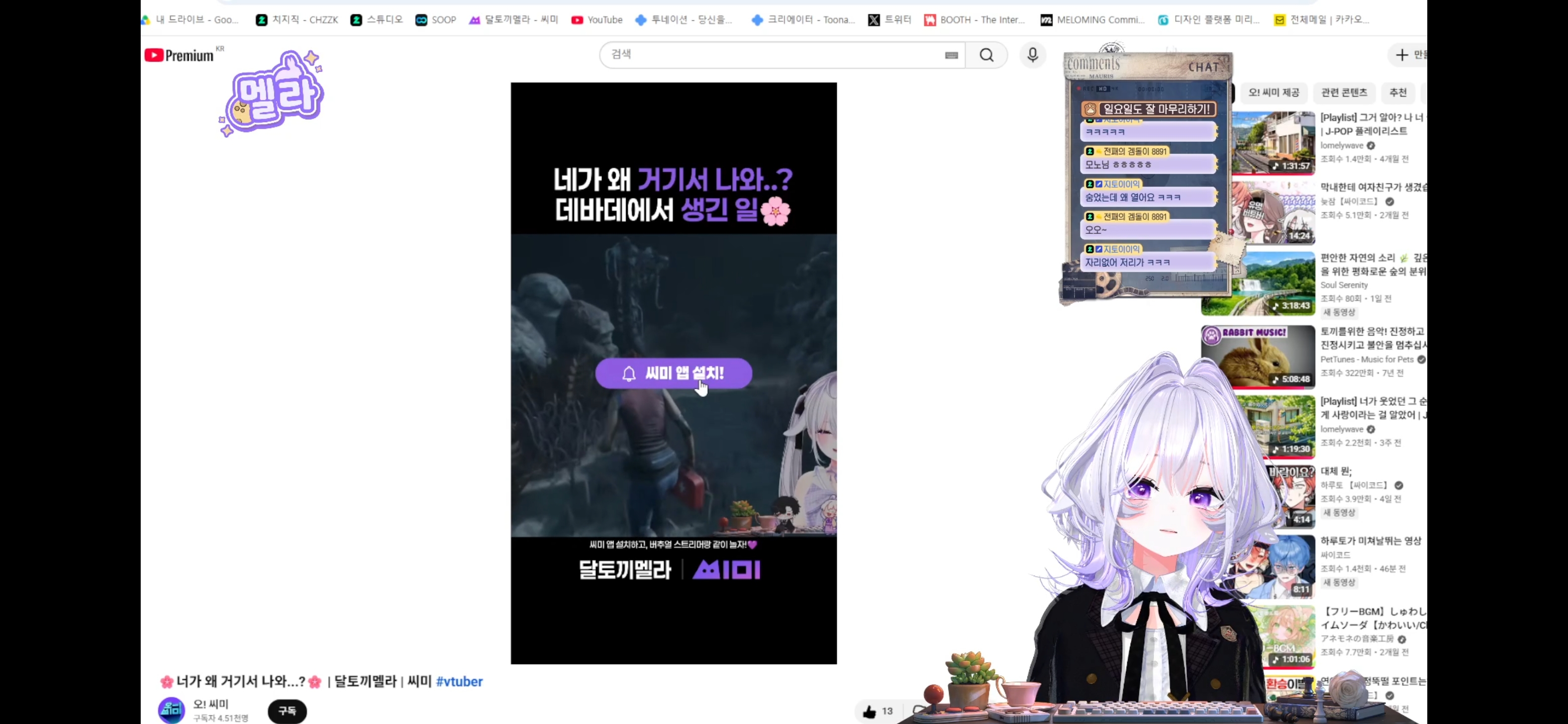Open 너가 웃었던 playlist thumbnail 1:19:30
1568x724 pixels.
click(1275, 427)
